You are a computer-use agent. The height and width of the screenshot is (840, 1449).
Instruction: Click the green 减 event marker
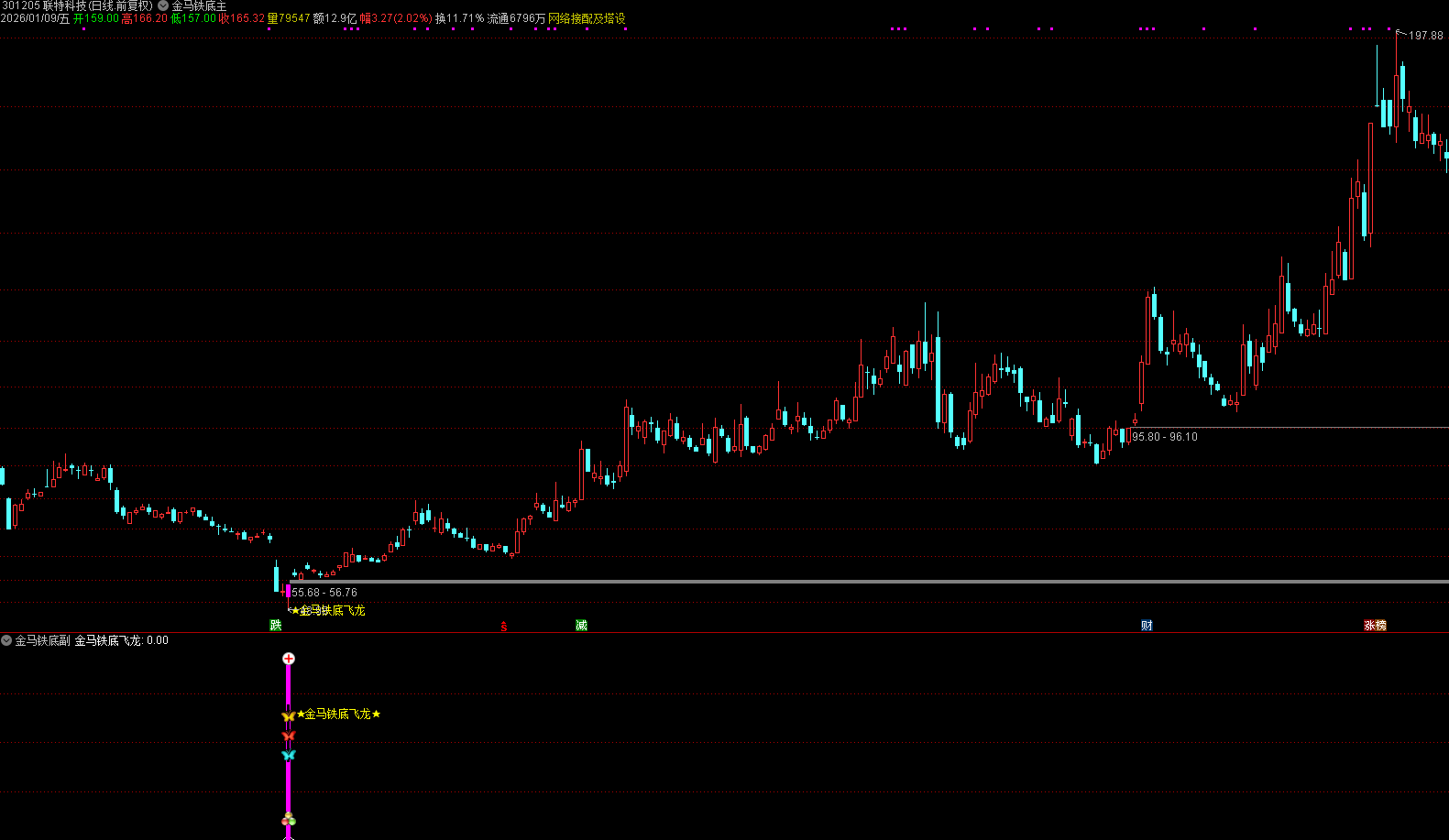coord(581,626)
